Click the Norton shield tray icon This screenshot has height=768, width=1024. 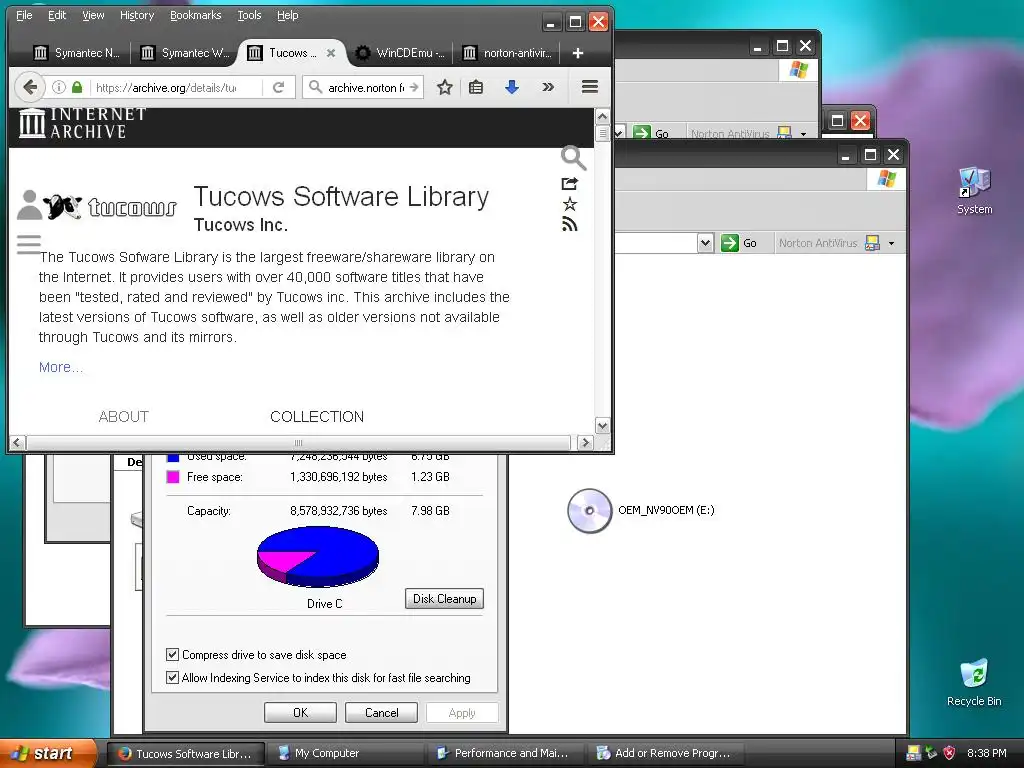950,753
